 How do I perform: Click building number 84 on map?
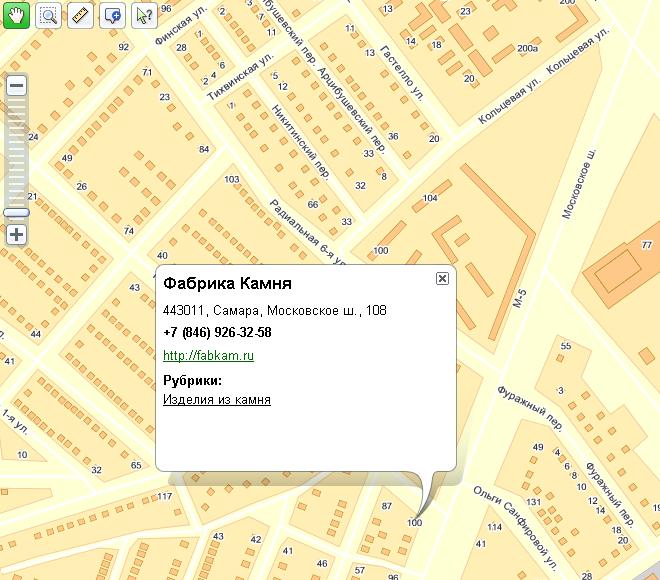click(204, 149)
